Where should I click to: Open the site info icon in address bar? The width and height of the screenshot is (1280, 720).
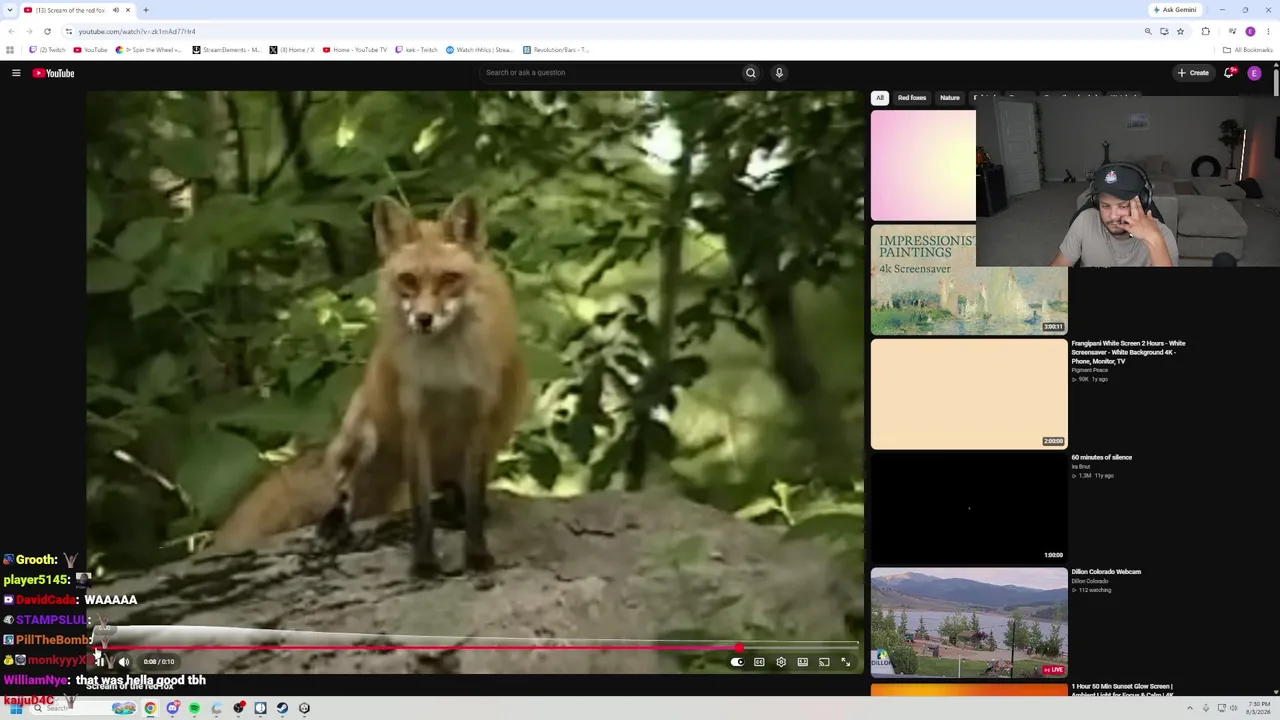click(x=68, y=31)
